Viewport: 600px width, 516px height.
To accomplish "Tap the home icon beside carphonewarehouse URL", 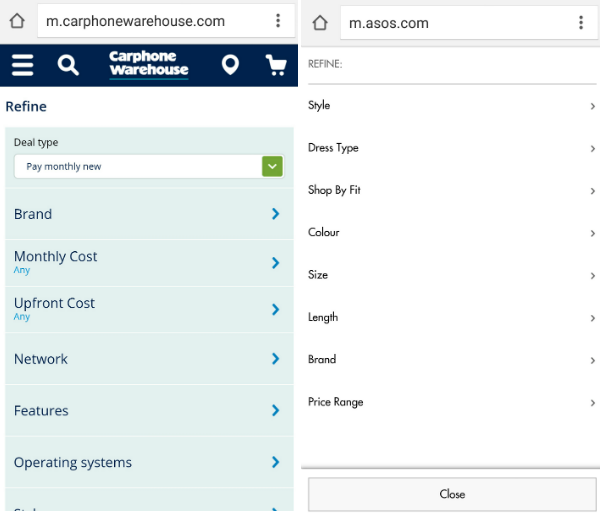I will click(x=17, y=21).
